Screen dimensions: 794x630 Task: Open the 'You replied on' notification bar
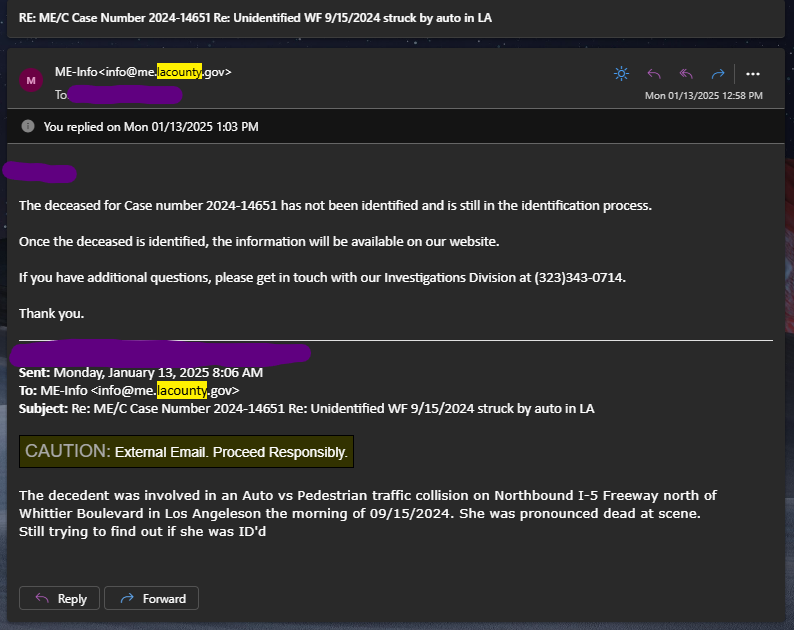pos(150,126)
